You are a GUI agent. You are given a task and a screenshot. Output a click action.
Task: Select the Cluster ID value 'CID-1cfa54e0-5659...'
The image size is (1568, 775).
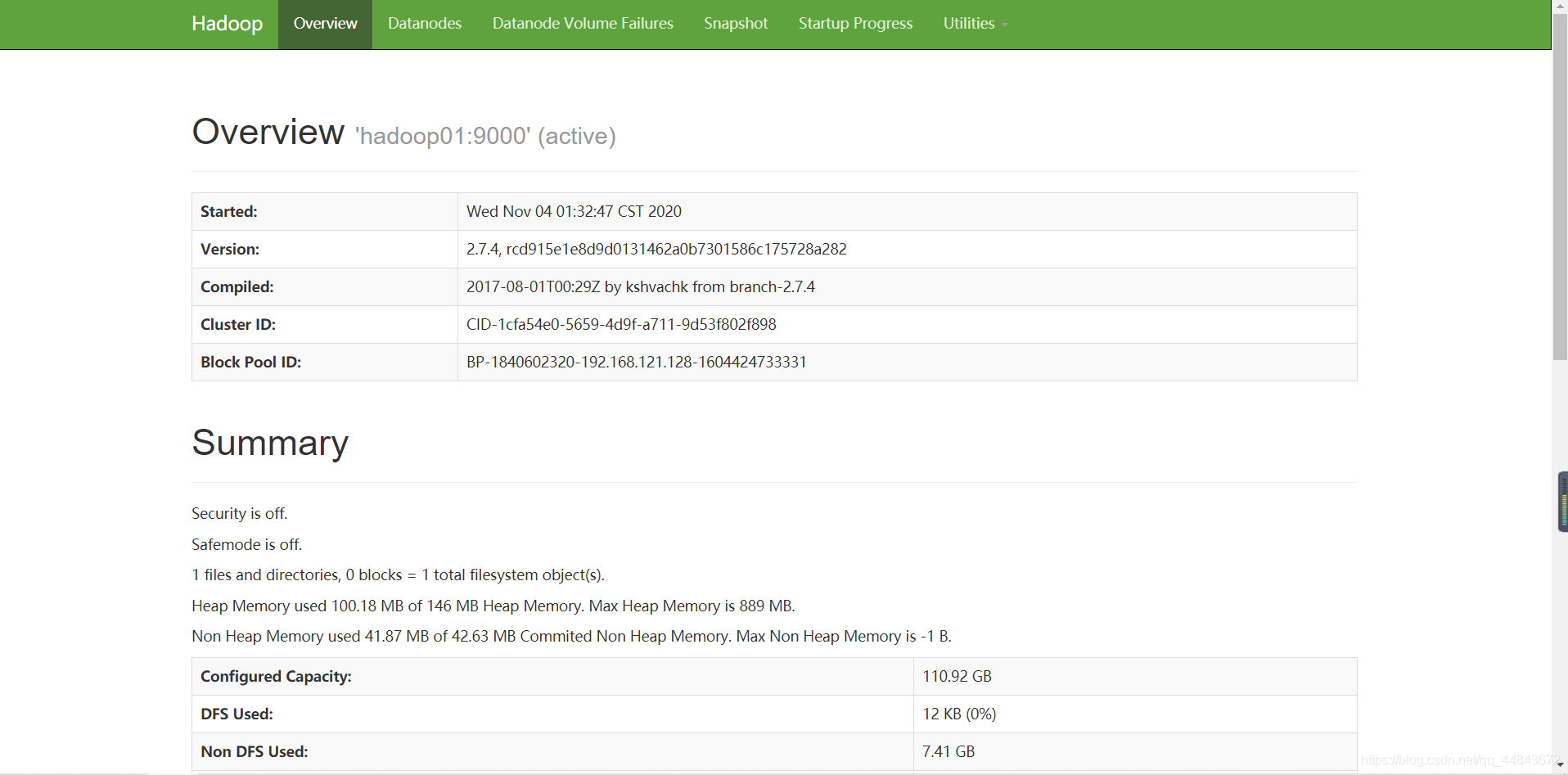(x=621, y=324)
